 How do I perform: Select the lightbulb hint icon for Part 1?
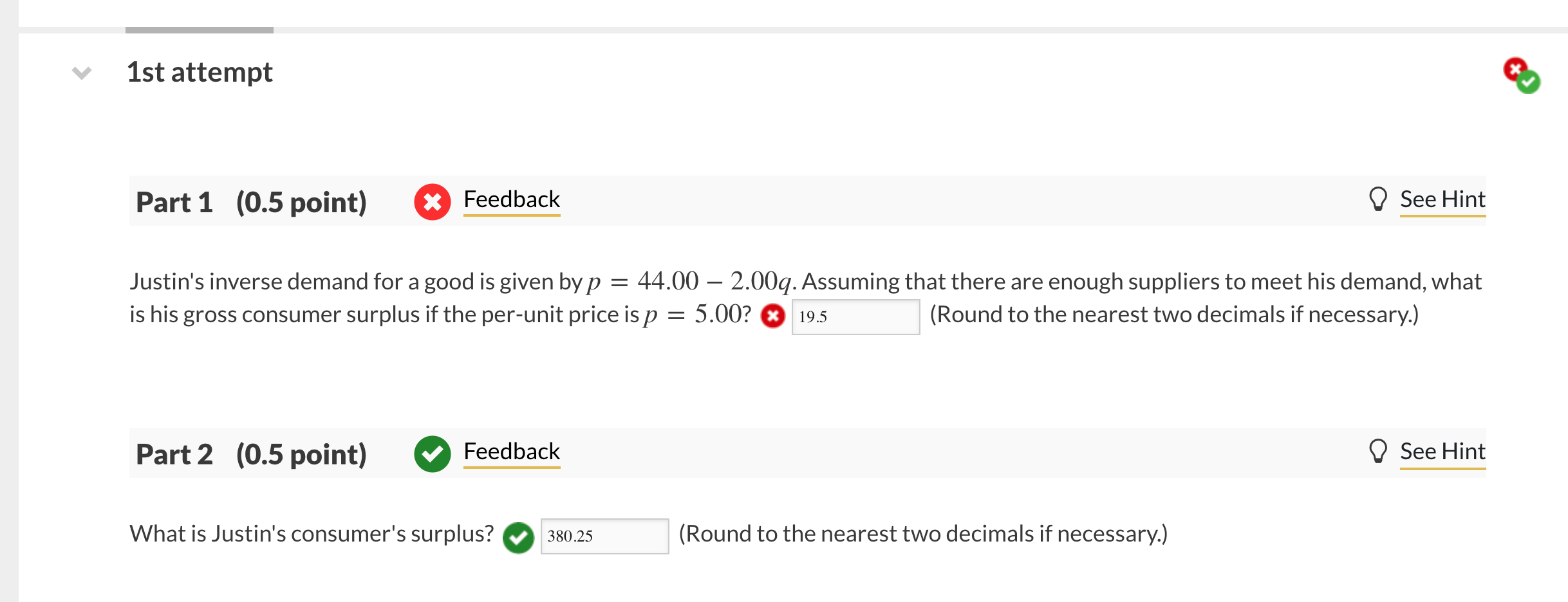[1377, 198]
